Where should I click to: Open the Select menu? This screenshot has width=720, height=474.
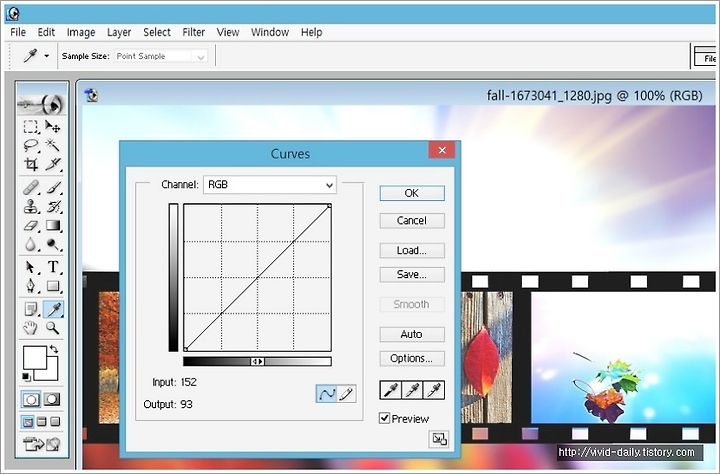157,32
